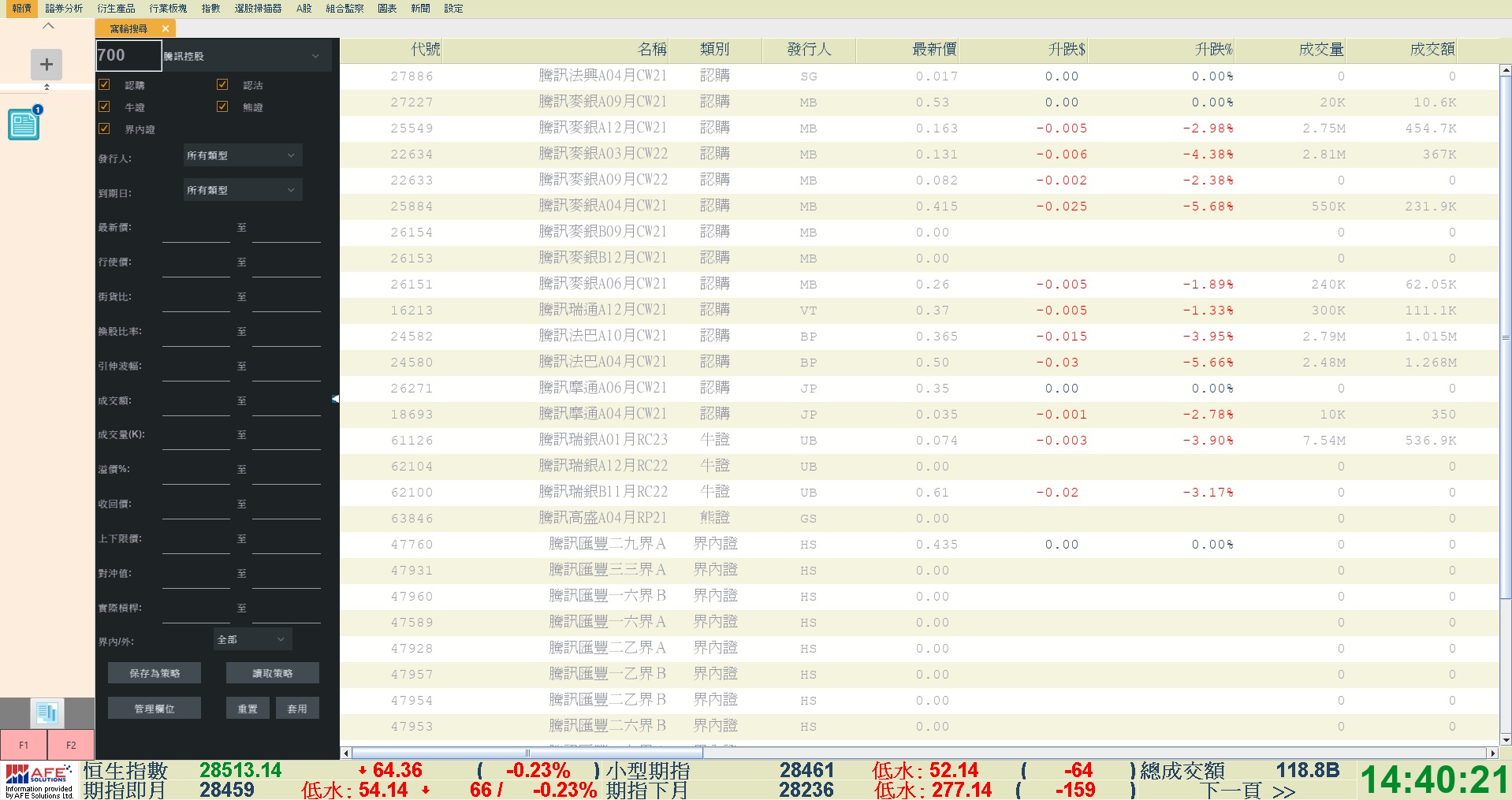The height and width of the screenshot is (800, 1512).
Task: Click the name 騰訊匯豐二九界A
Action: coord(608,544)
